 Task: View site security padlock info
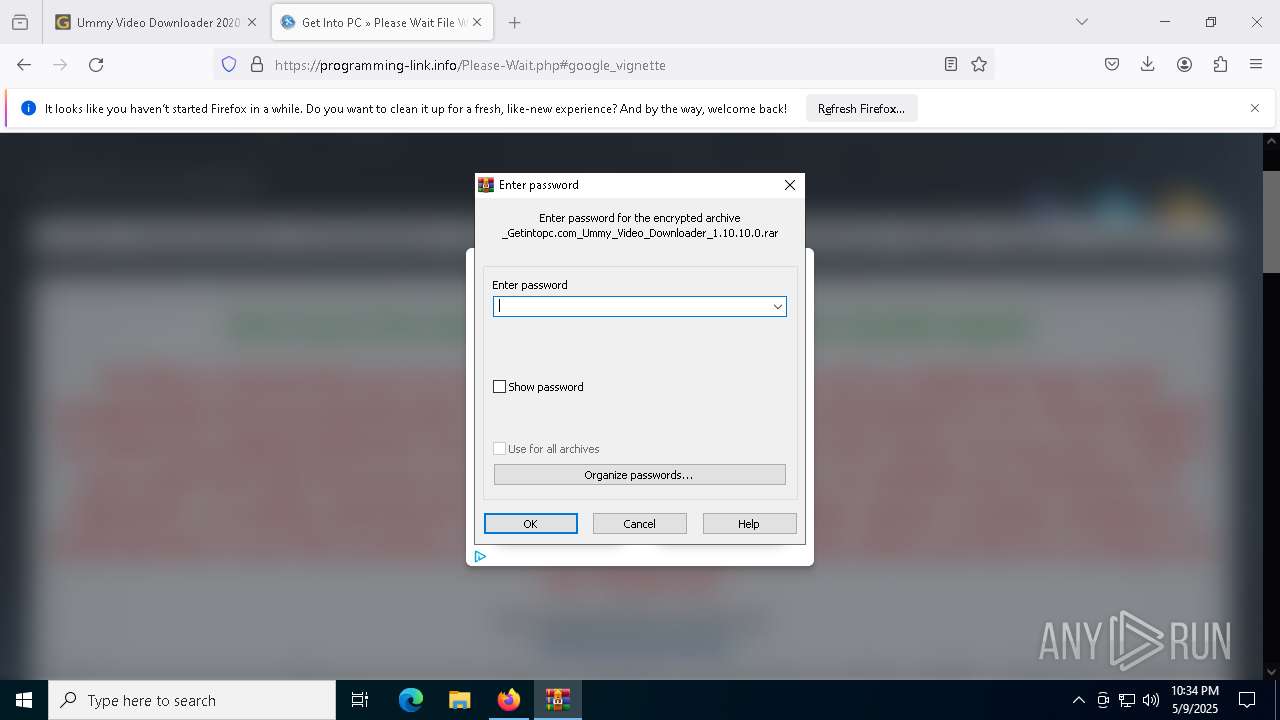(x=257, y=65)
